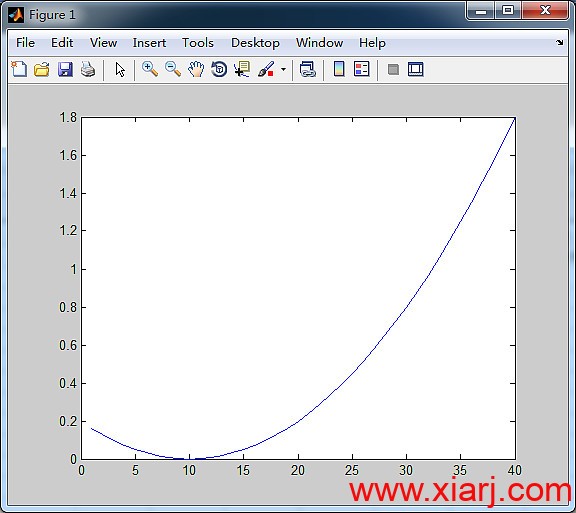Screen dimensions: 576x513
Task: Toggle the Rotate 3D tool
Action: [219, 69]
